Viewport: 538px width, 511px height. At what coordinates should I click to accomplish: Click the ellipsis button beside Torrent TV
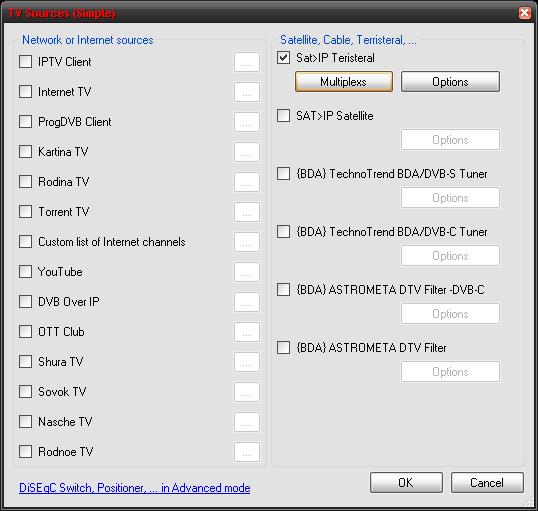[x=247, y=212]
